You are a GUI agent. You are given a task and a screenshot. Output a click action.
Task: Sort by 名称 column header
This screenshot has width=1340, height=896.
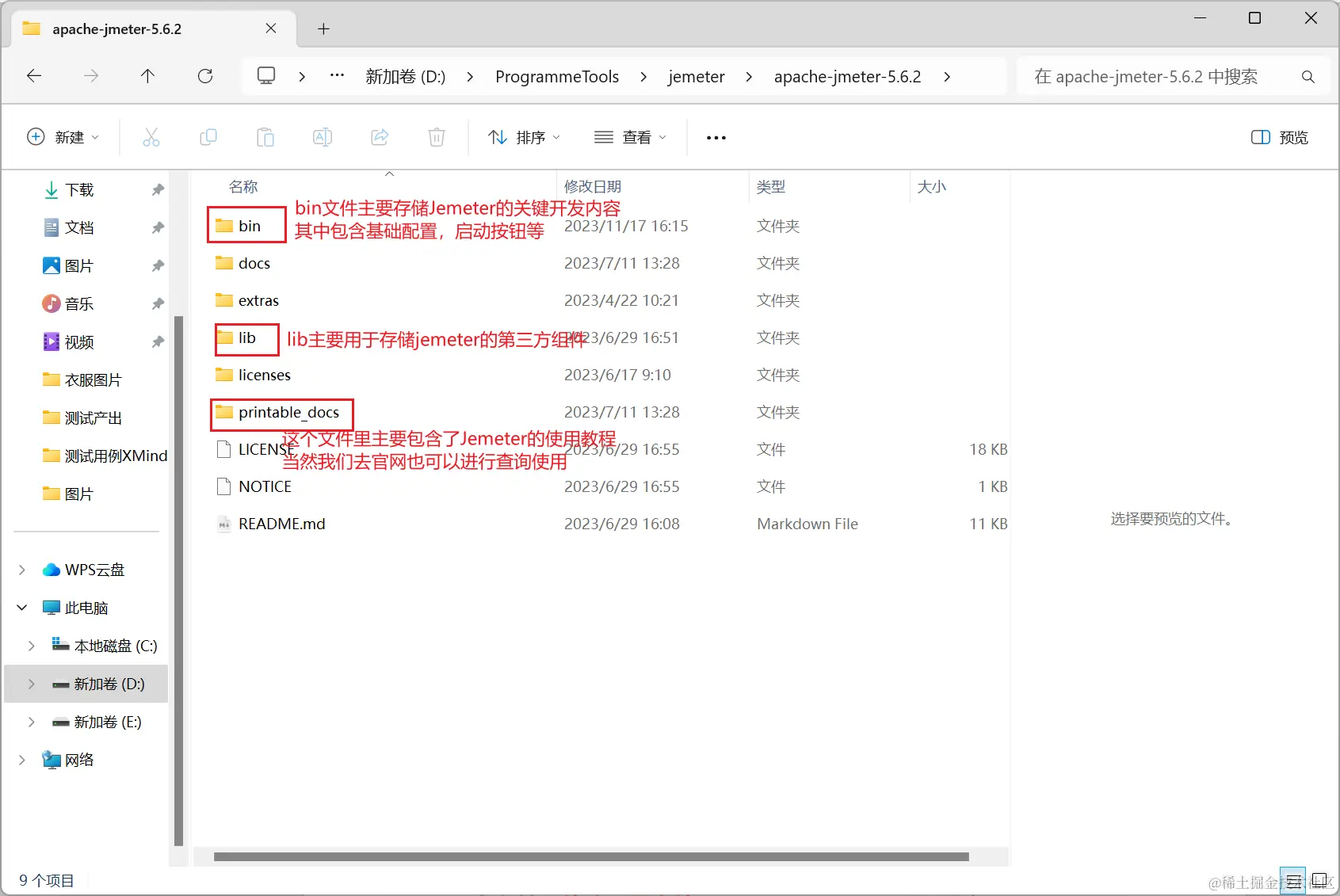click(243, 187)
